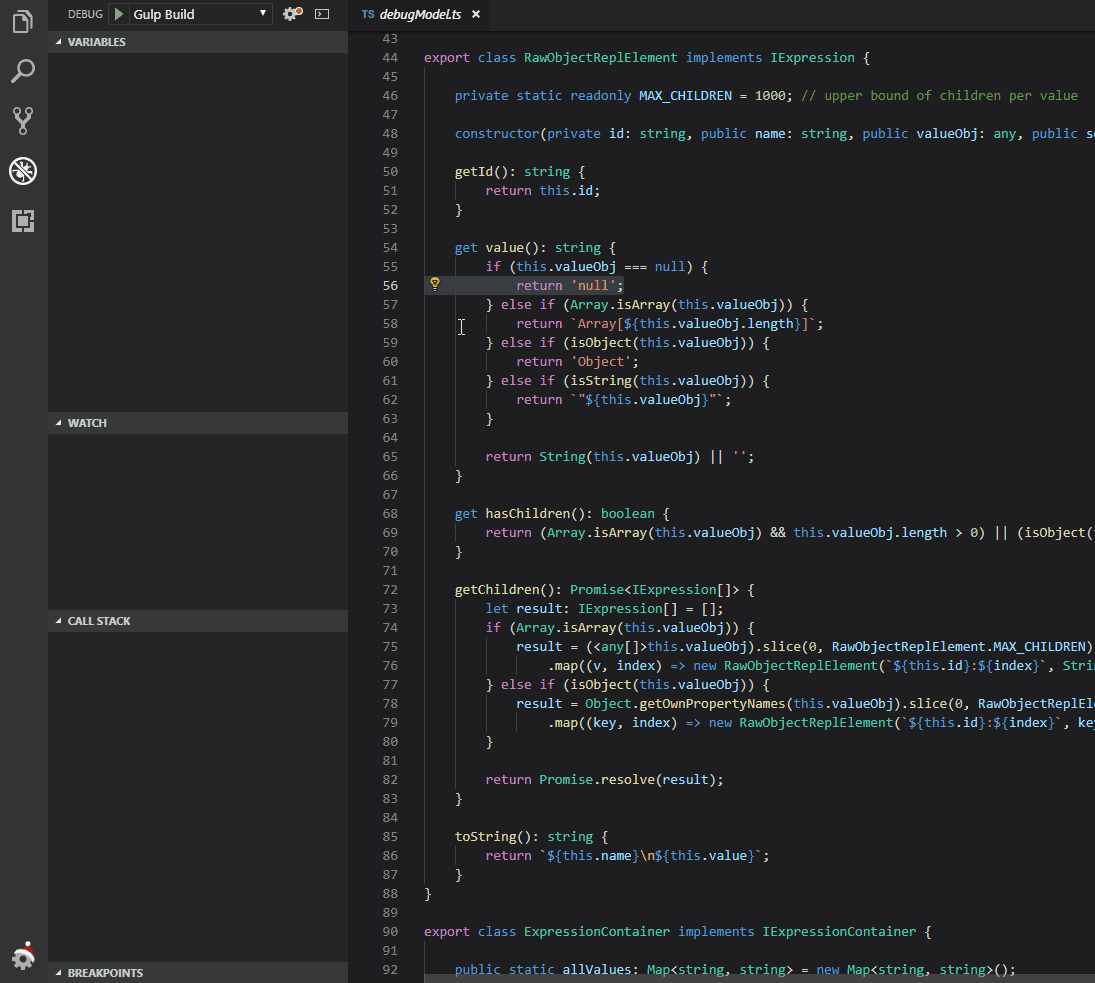1095x983 pixels.
Task: Start debugging with the green play button
Action: tap(118, 13)
